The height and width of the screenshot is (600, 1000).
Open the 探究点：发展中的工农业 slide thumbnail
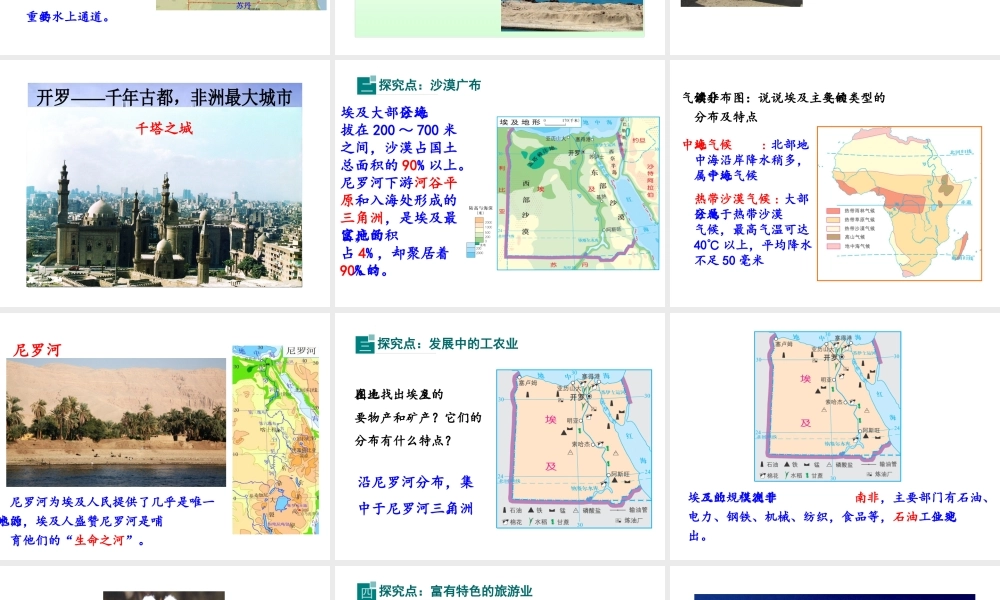500,436
